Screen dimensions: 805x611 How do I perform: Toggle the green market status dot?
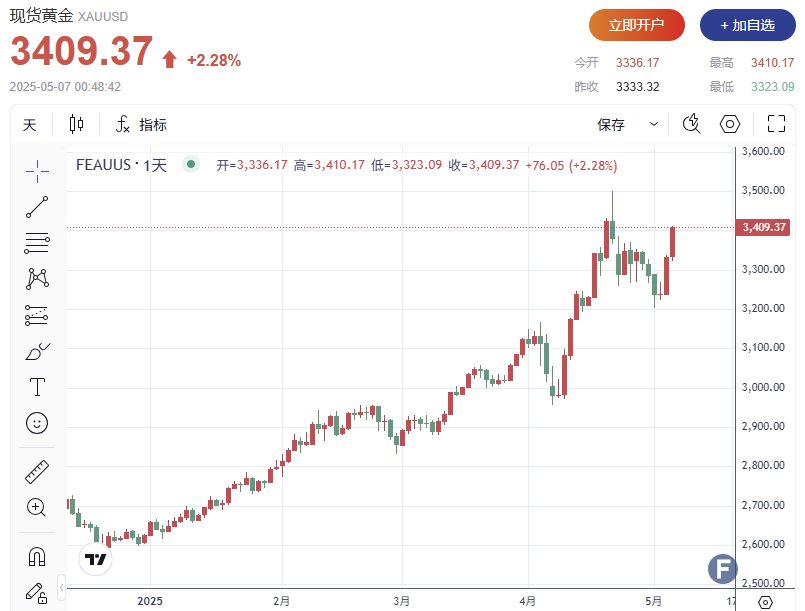tap(189, 165)
